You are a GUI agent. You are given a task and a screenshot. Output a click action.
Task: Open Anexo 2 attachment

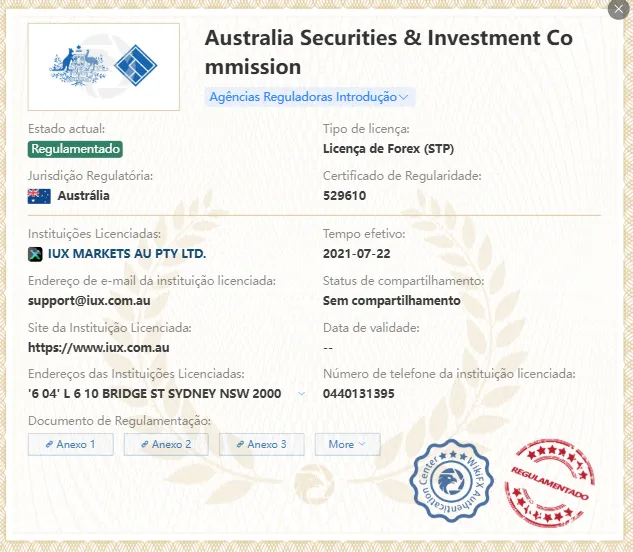(x=166, y=445)
